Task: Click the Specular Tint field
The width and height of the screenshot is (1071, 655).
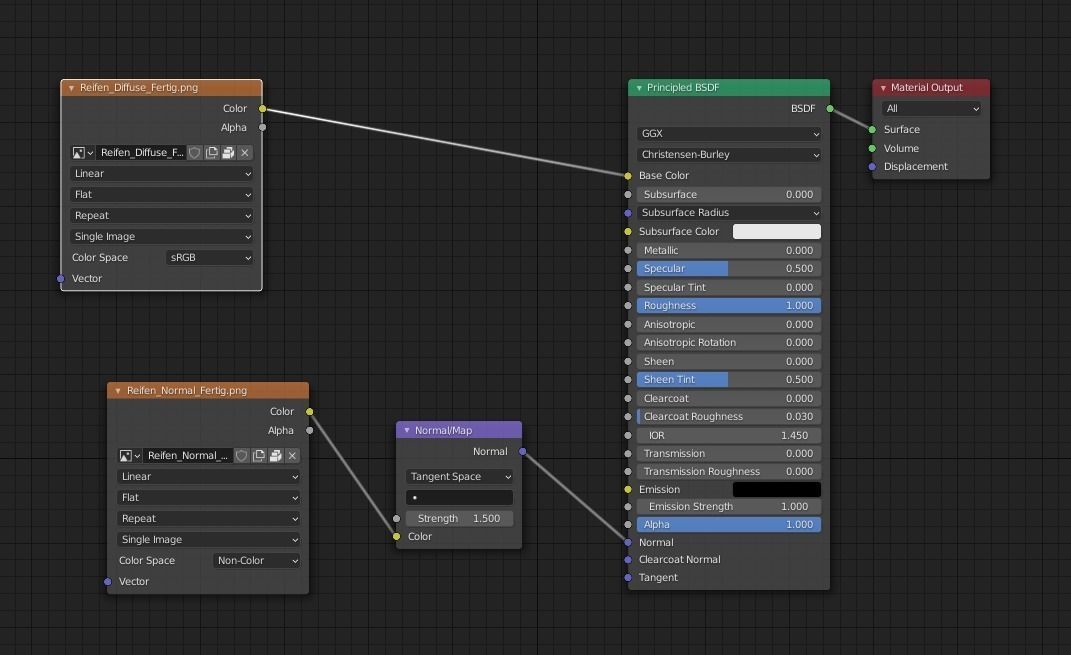Action: pyautogui.click(x=729, y=288)
